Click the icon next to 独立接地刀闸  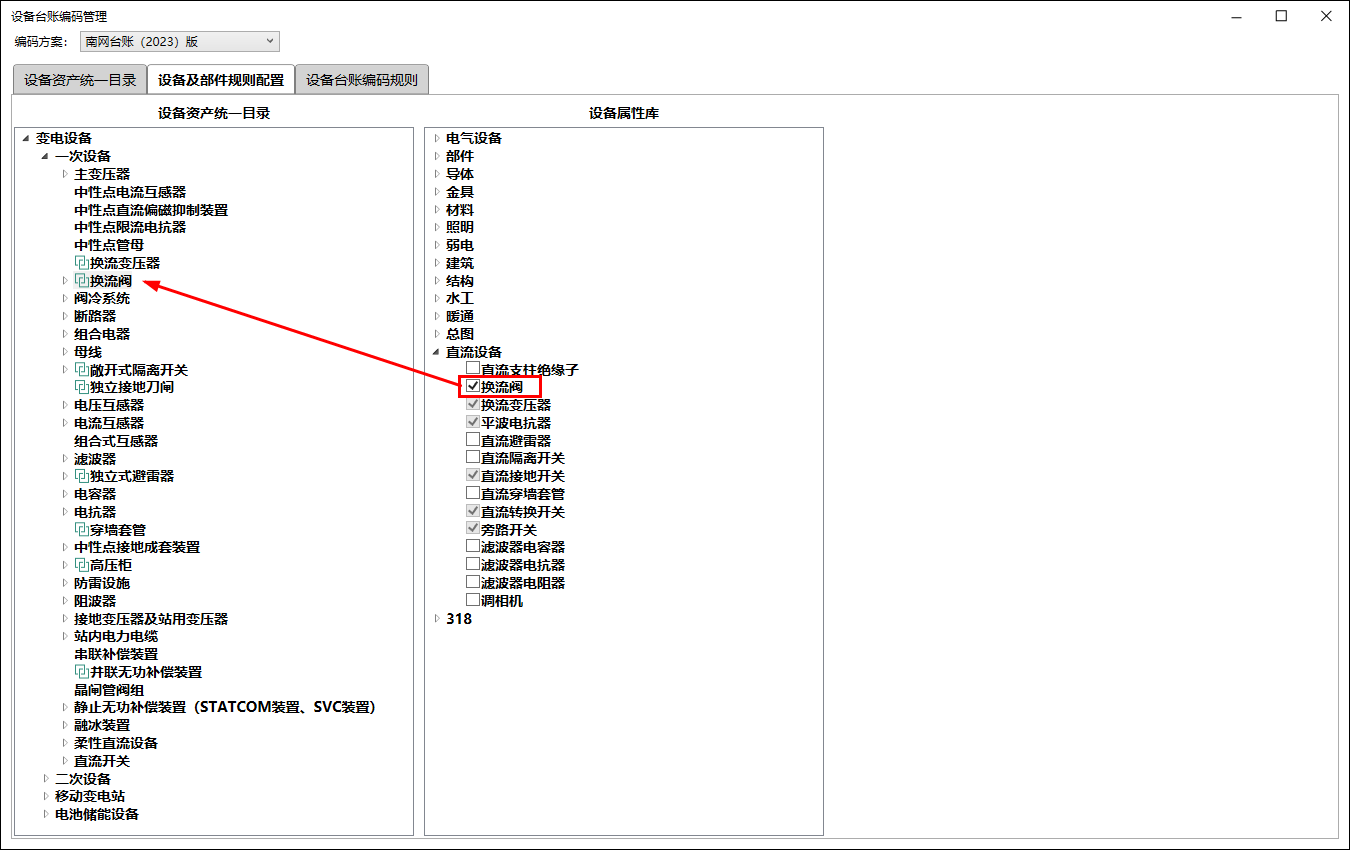82,387
